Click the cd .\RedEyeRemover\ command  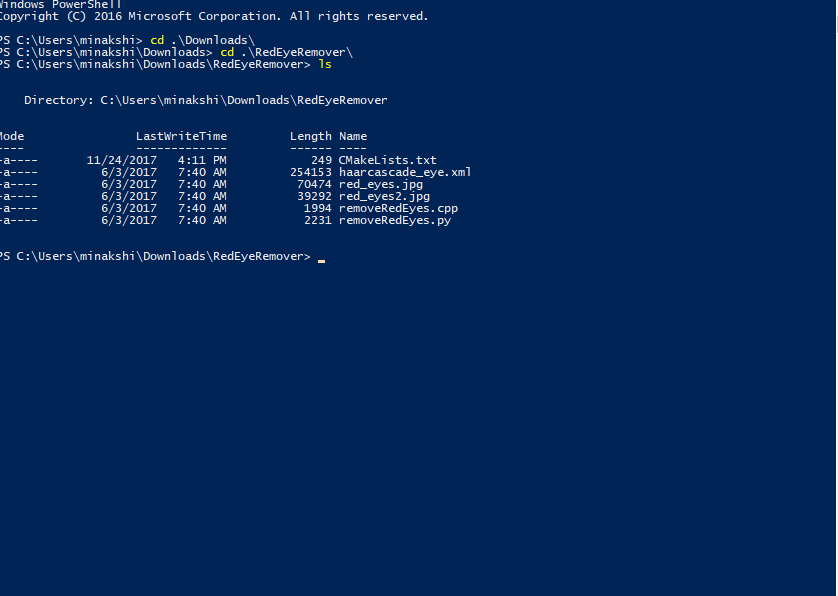point(286,52)
